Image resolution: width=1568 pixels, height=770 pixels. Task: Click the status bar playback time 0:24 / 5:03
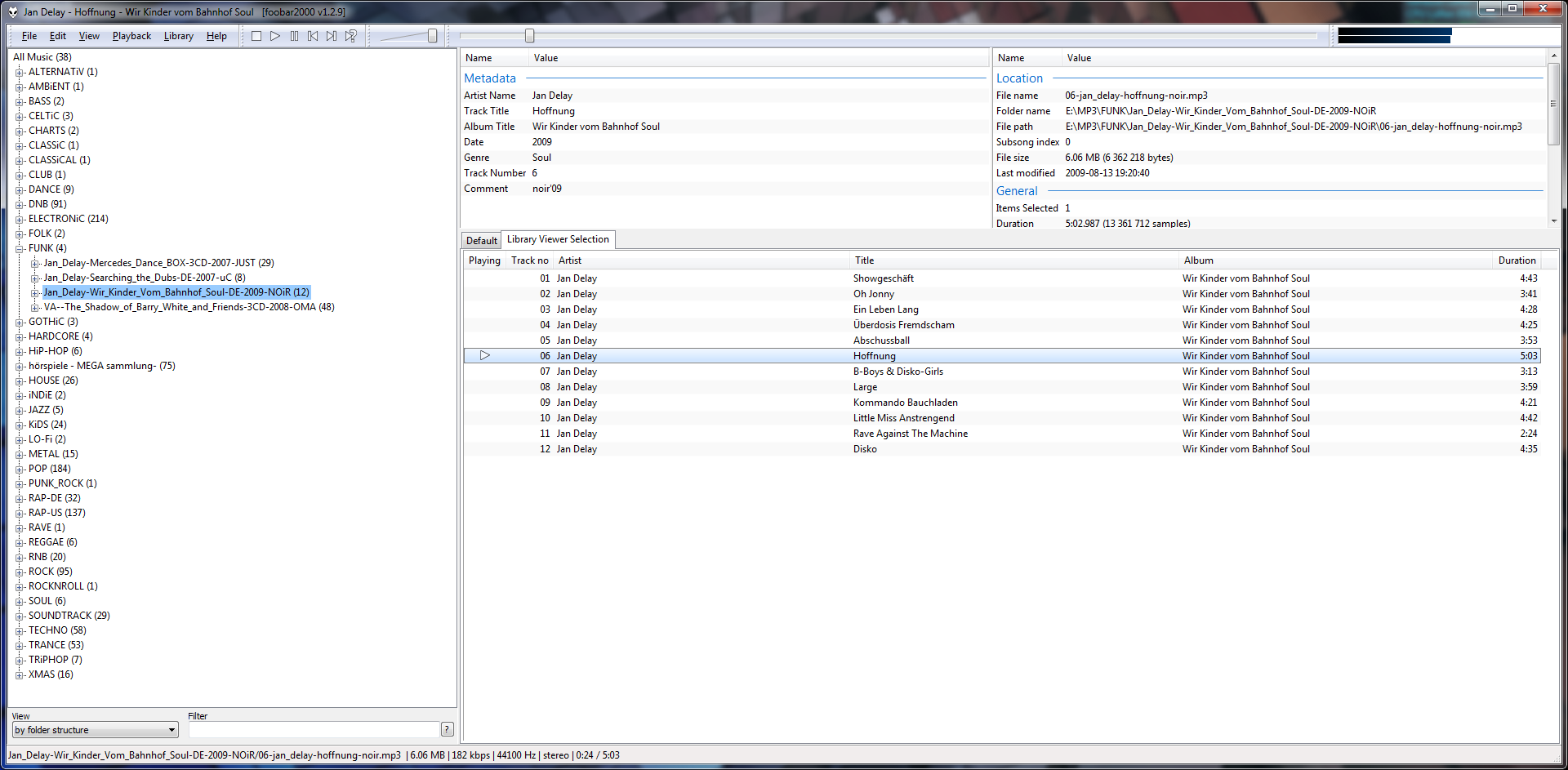tap(598, 755)
